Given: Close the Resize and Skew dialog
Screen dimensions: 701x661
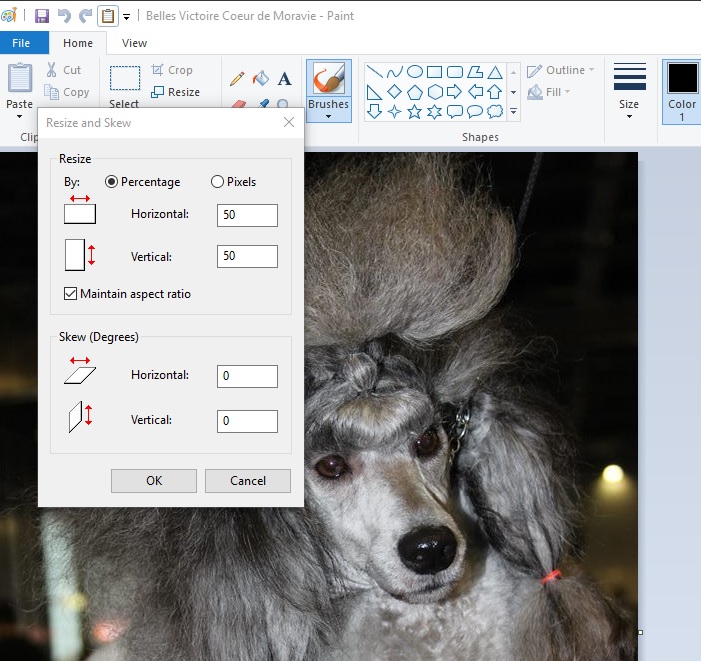Looking at the screenshot, I should pos(289,122).
